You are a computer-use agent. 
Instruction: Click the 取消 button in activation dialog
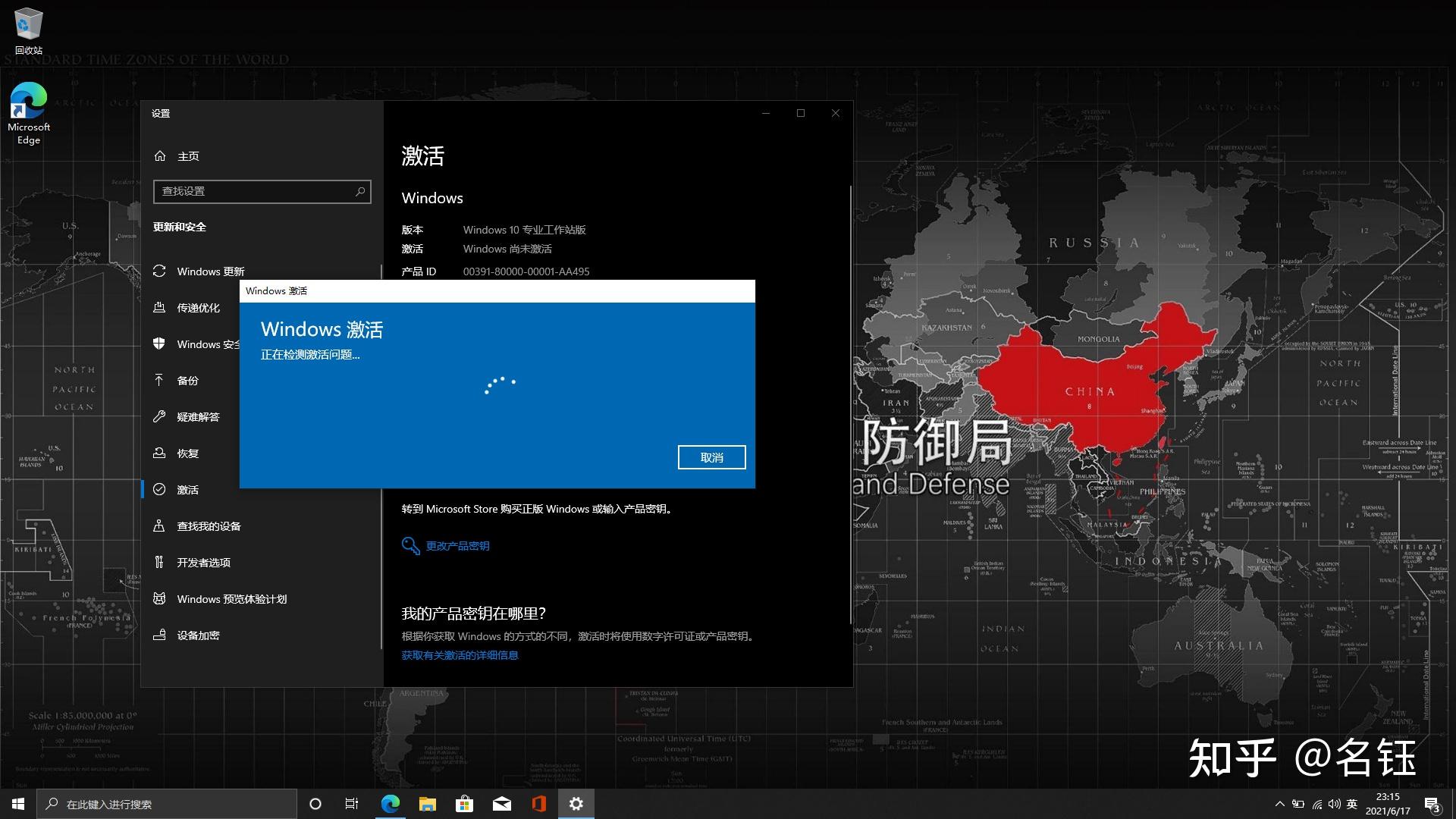711,457
